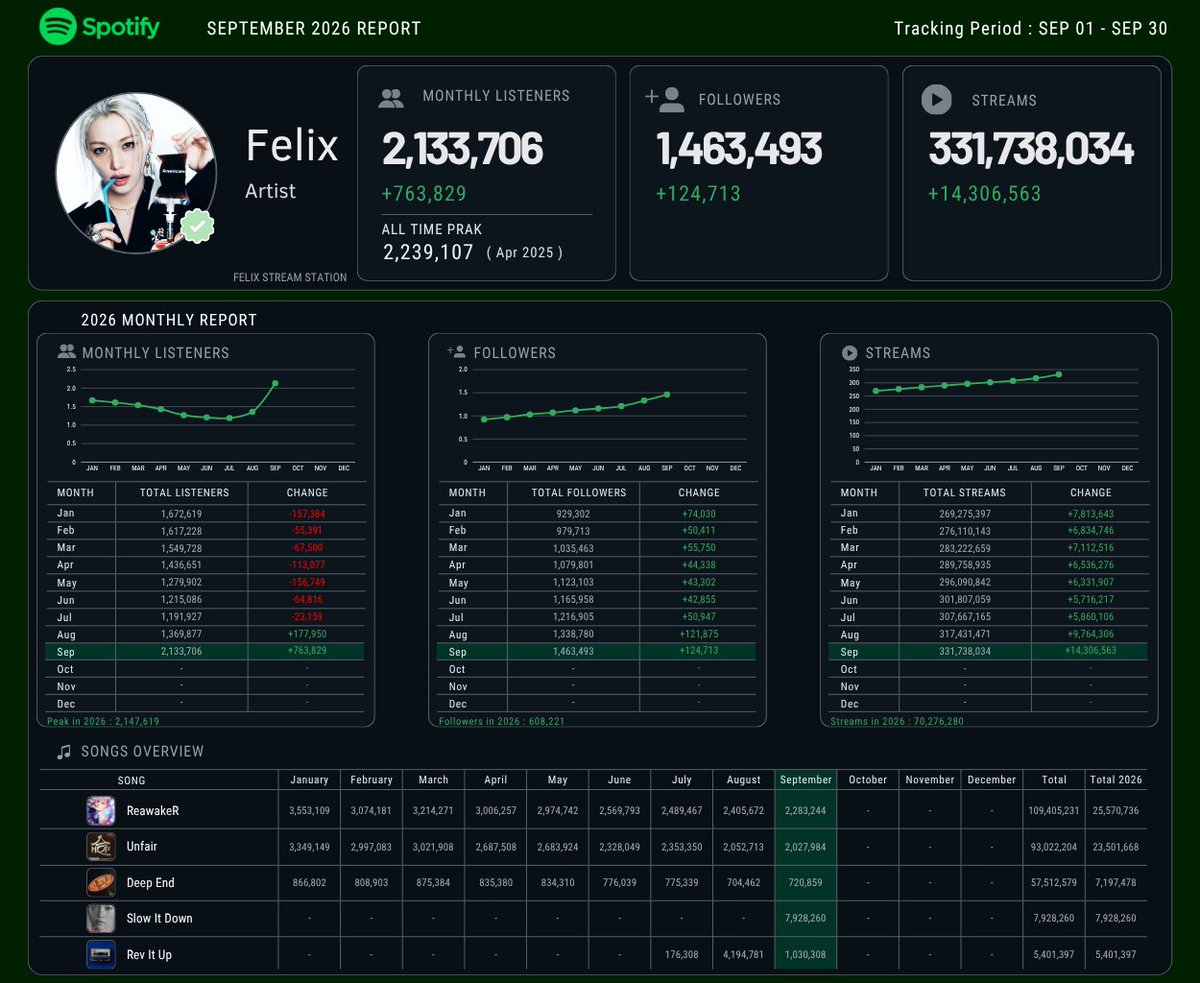
Task: Click the Tracking Period SEP 01 - SEP 30 text
Action: tap(1031, 27)
